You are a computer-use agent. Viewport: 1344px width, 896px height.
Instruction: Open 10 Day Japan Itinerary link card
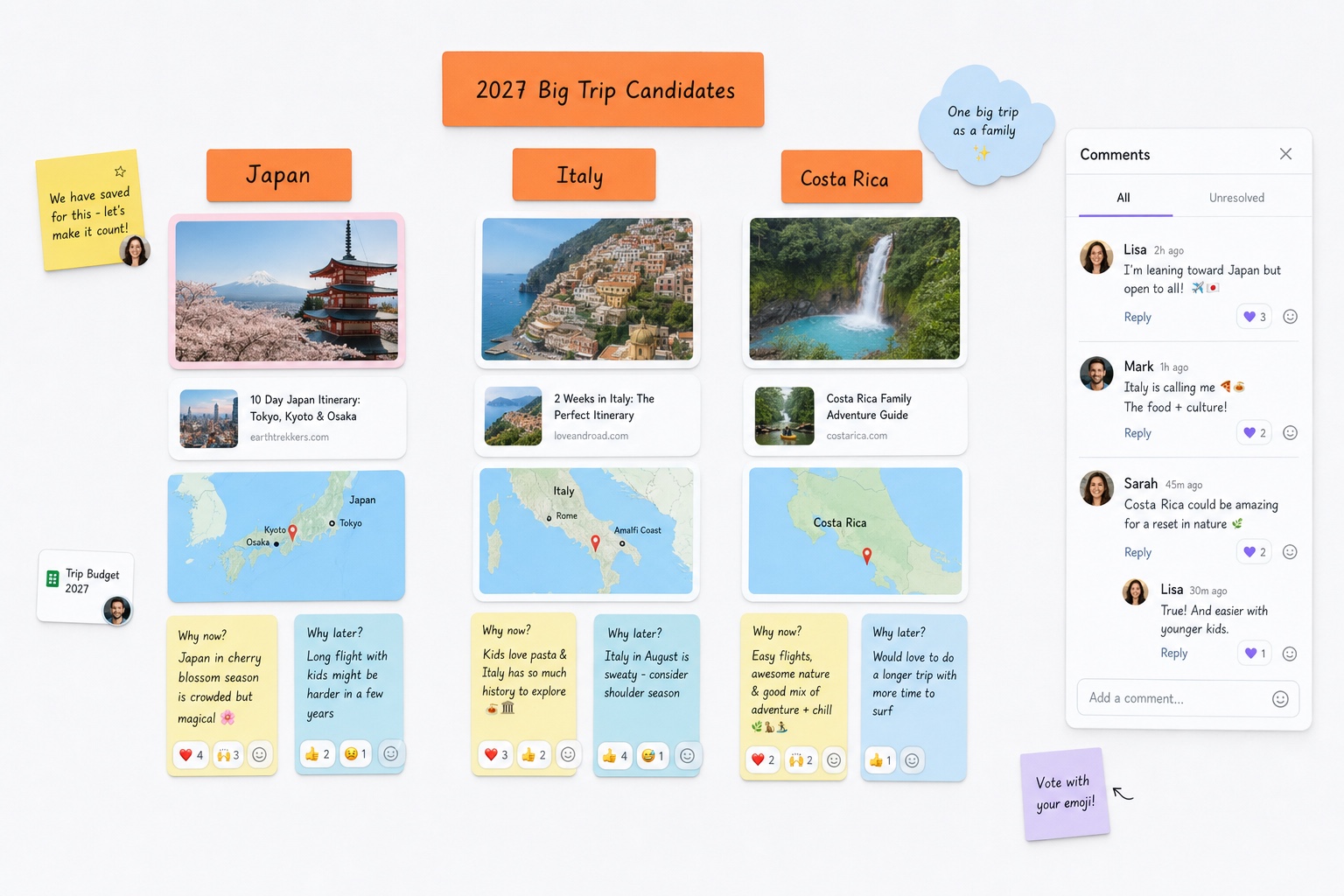(x=287, y=418)
